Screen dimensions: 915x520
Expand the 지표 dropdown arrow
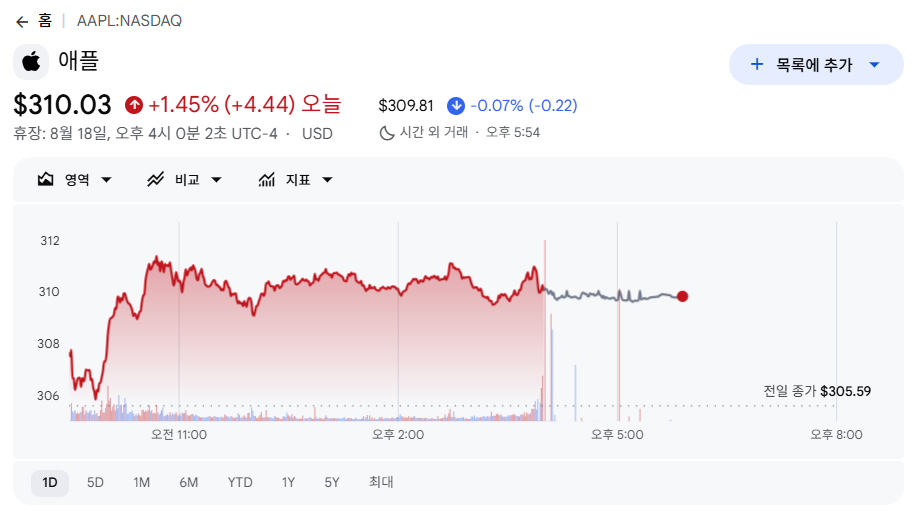[327, 180]
